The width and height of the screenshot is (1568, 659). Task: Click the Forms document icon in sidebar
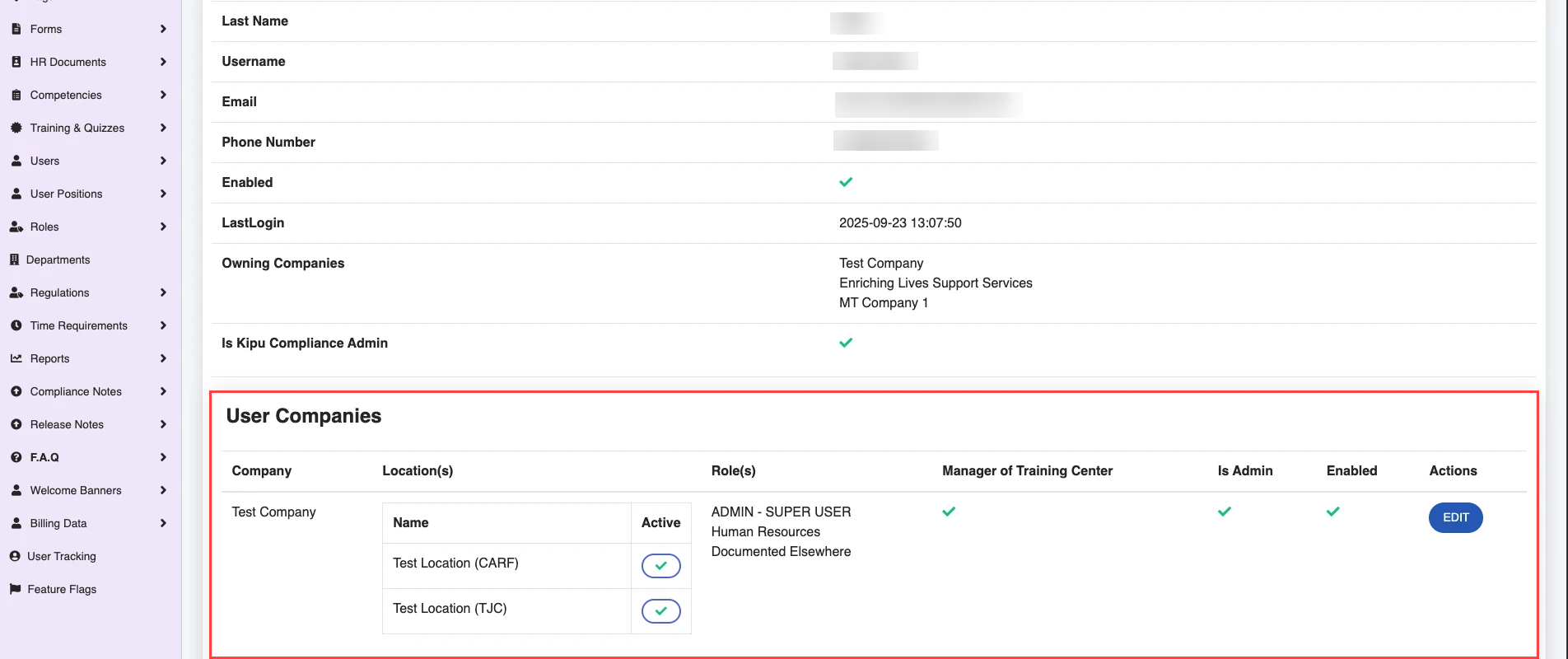pos(16,29)
